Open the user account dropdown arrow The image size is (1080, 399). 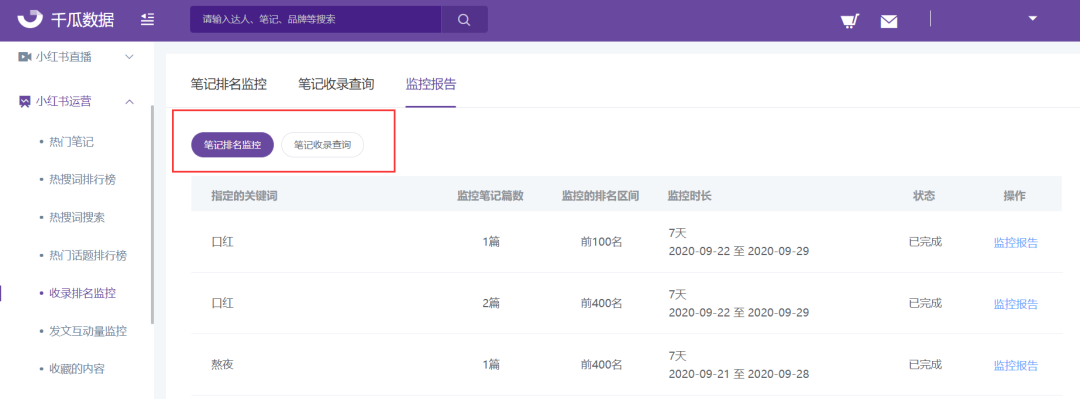(1032, 19)
